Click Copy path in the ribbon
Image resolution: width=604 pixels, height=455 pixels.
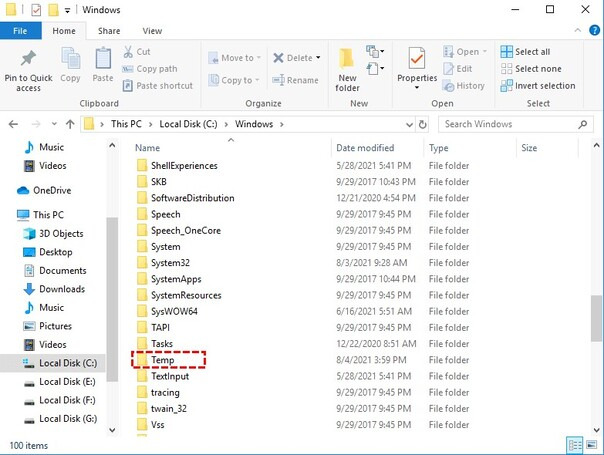tap(150, 69)
